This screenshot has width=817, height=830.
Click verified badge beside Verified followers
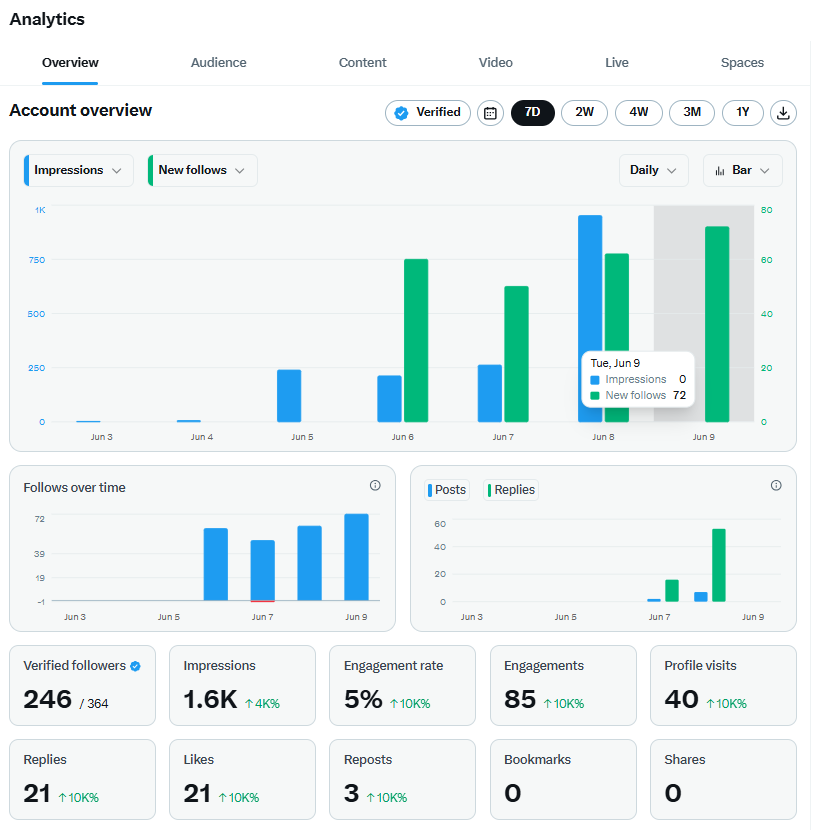(x=136, y=666)
